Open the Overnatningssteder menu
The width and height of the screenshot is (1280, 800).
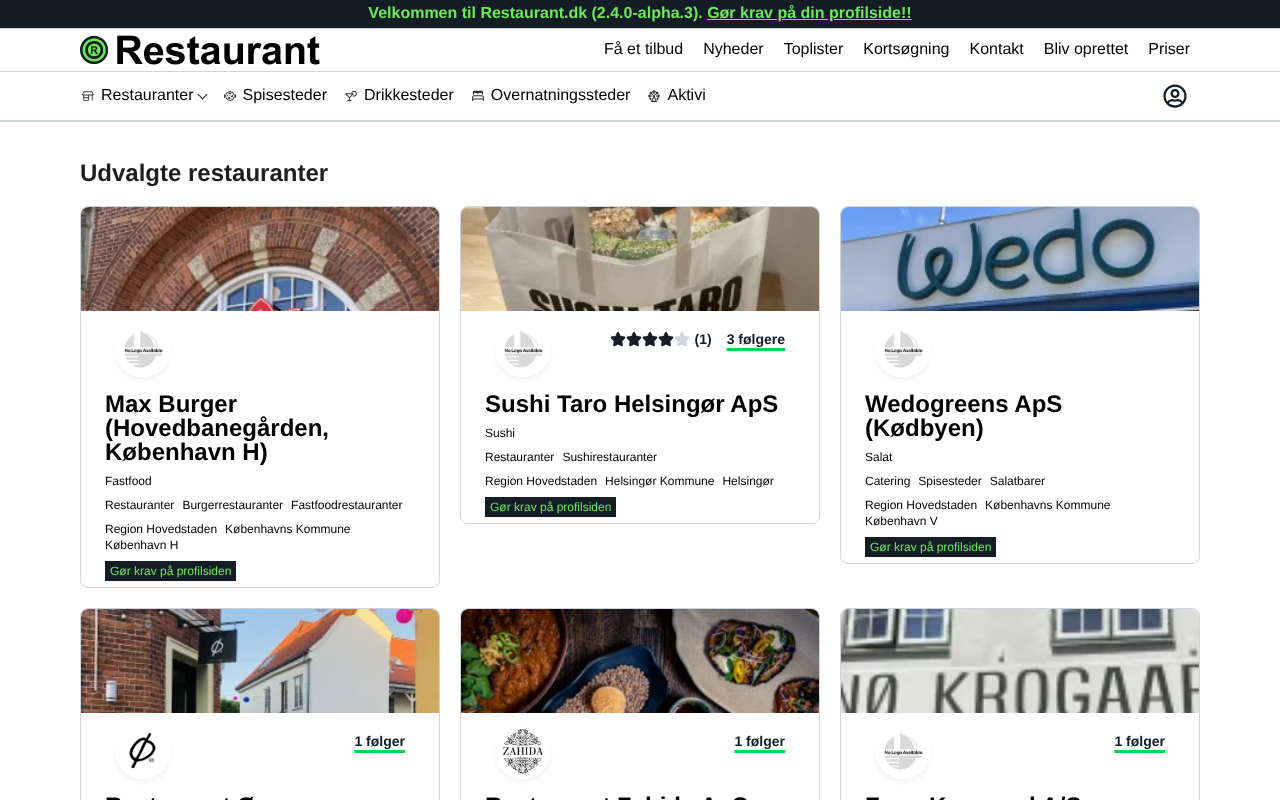(560, 95)
